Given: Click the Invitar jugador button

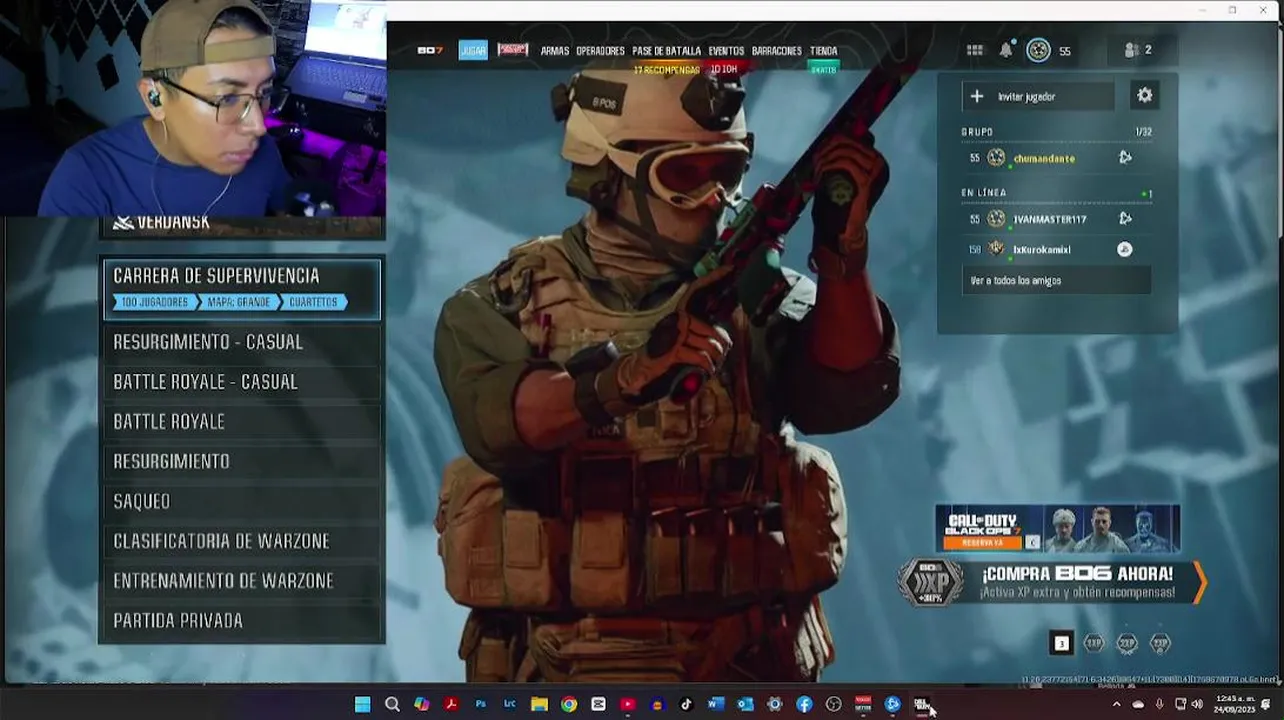Looking at the screenshot, I should click(1039, 96).
